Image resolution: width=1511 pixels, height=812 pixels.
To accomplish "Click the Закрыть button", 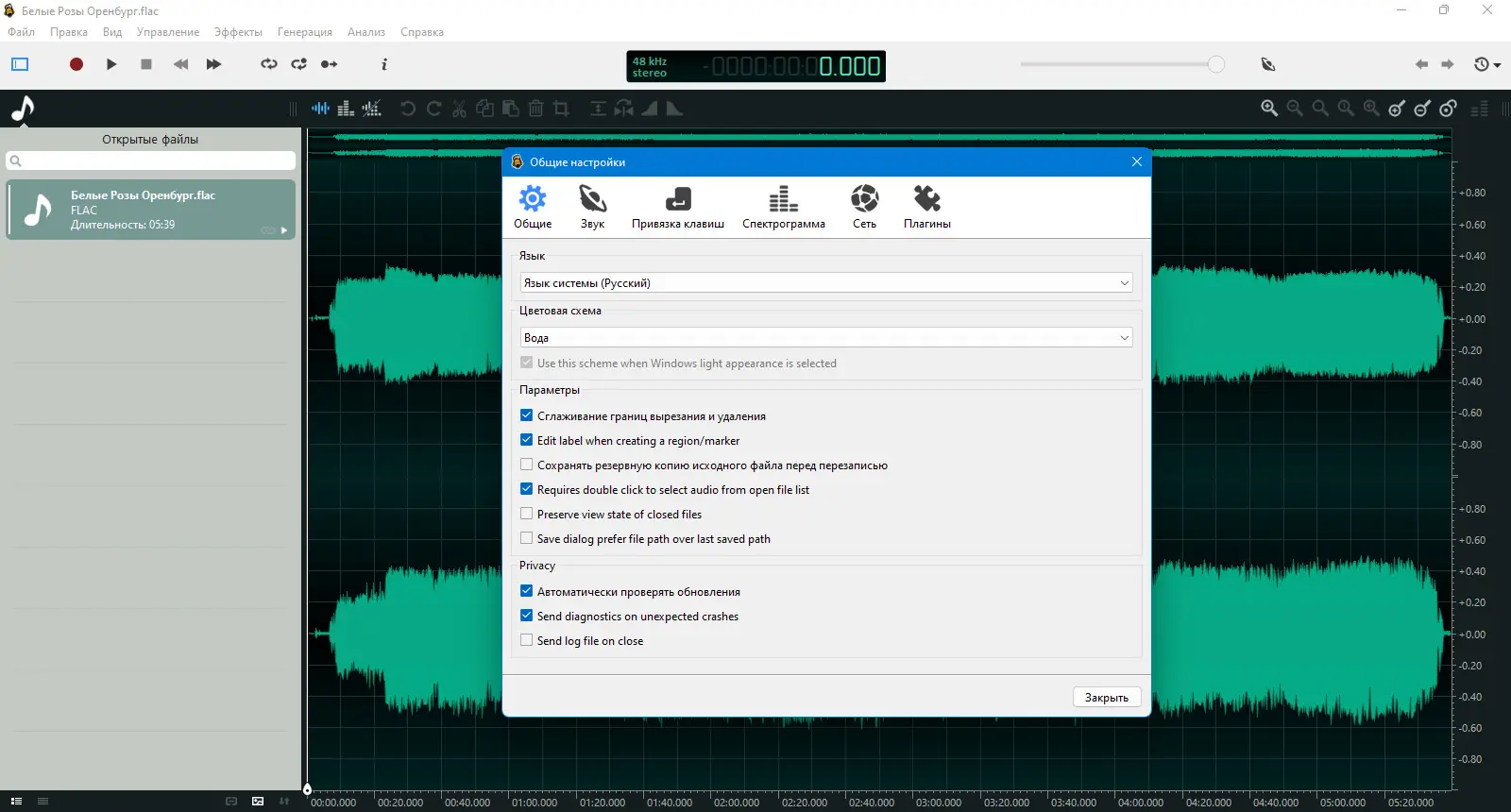I will pos(1106,698).
